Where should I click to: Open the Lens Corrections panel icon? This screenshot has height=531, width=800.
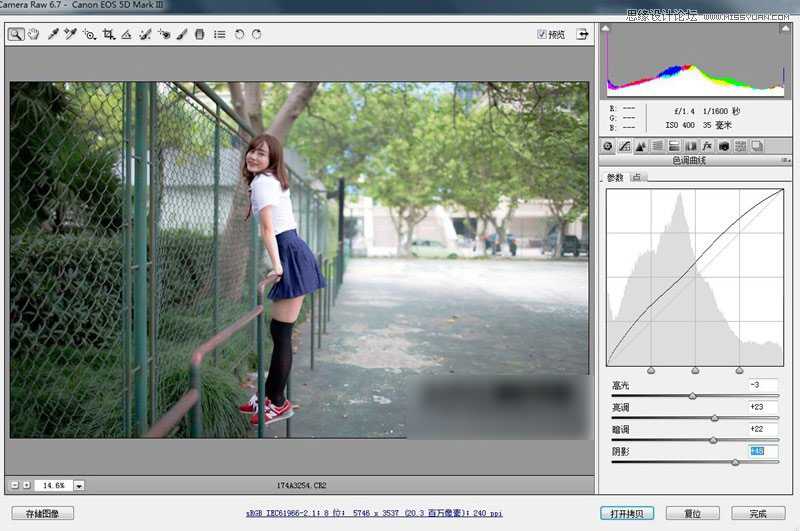(691, 146)
